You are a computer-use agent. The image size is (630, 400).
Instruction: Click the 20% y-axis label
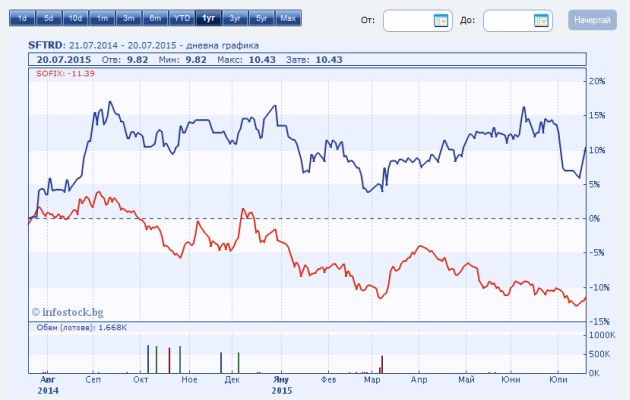click(597, 81)
